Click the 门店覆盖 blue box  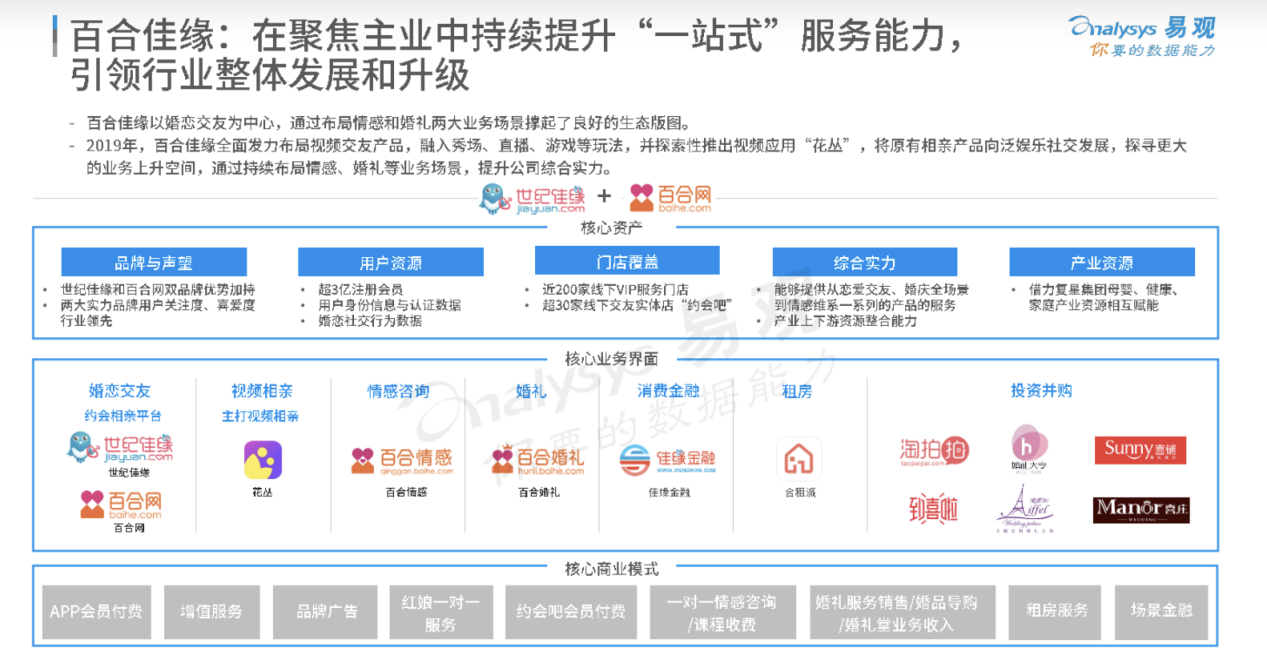[627, 260]
